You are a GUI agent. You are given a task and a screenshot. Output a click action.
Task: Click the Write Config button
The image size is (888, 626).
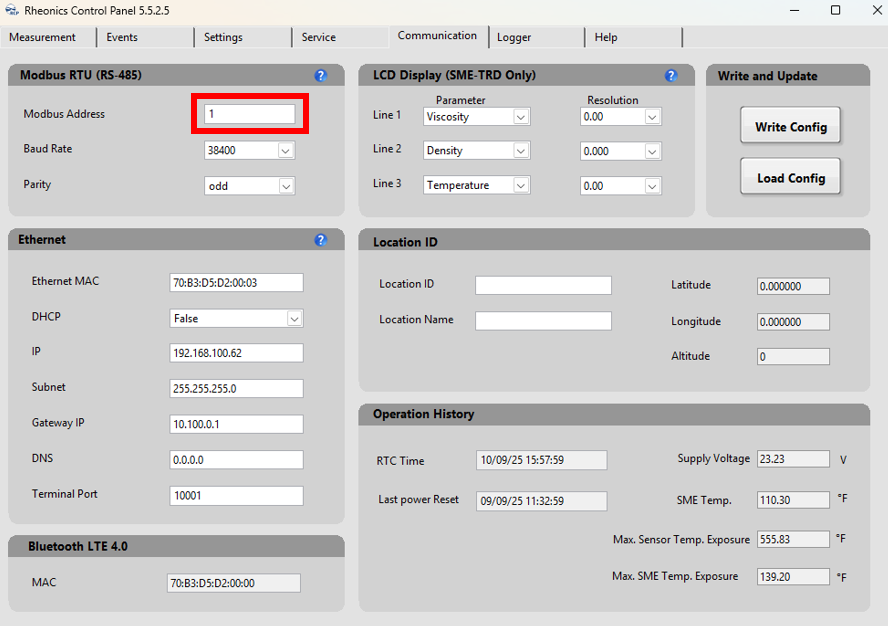790,125
